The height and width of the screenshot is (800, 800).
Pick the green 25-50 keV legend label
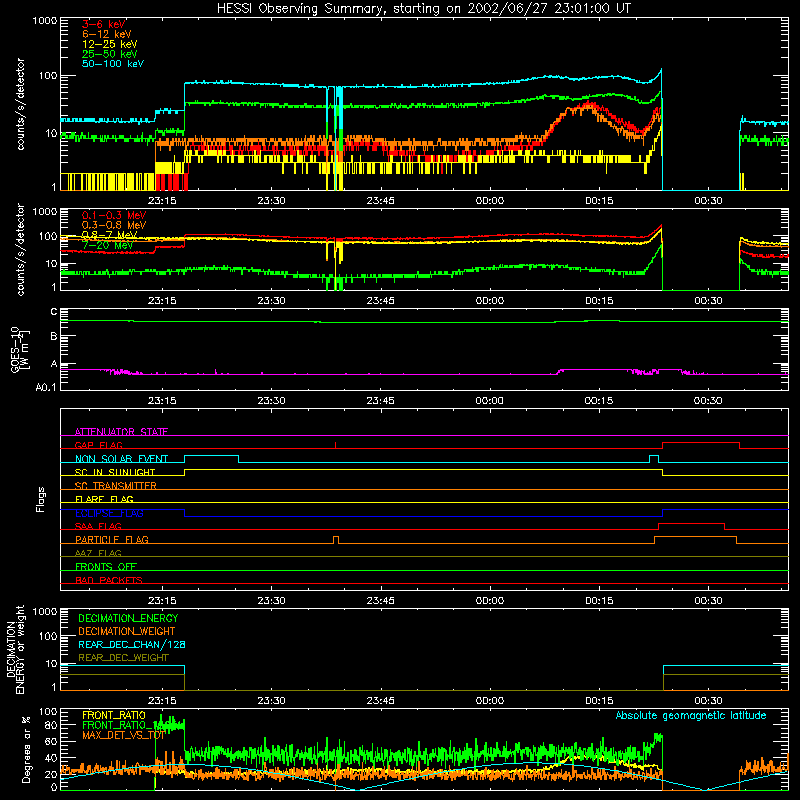point(110,54)
